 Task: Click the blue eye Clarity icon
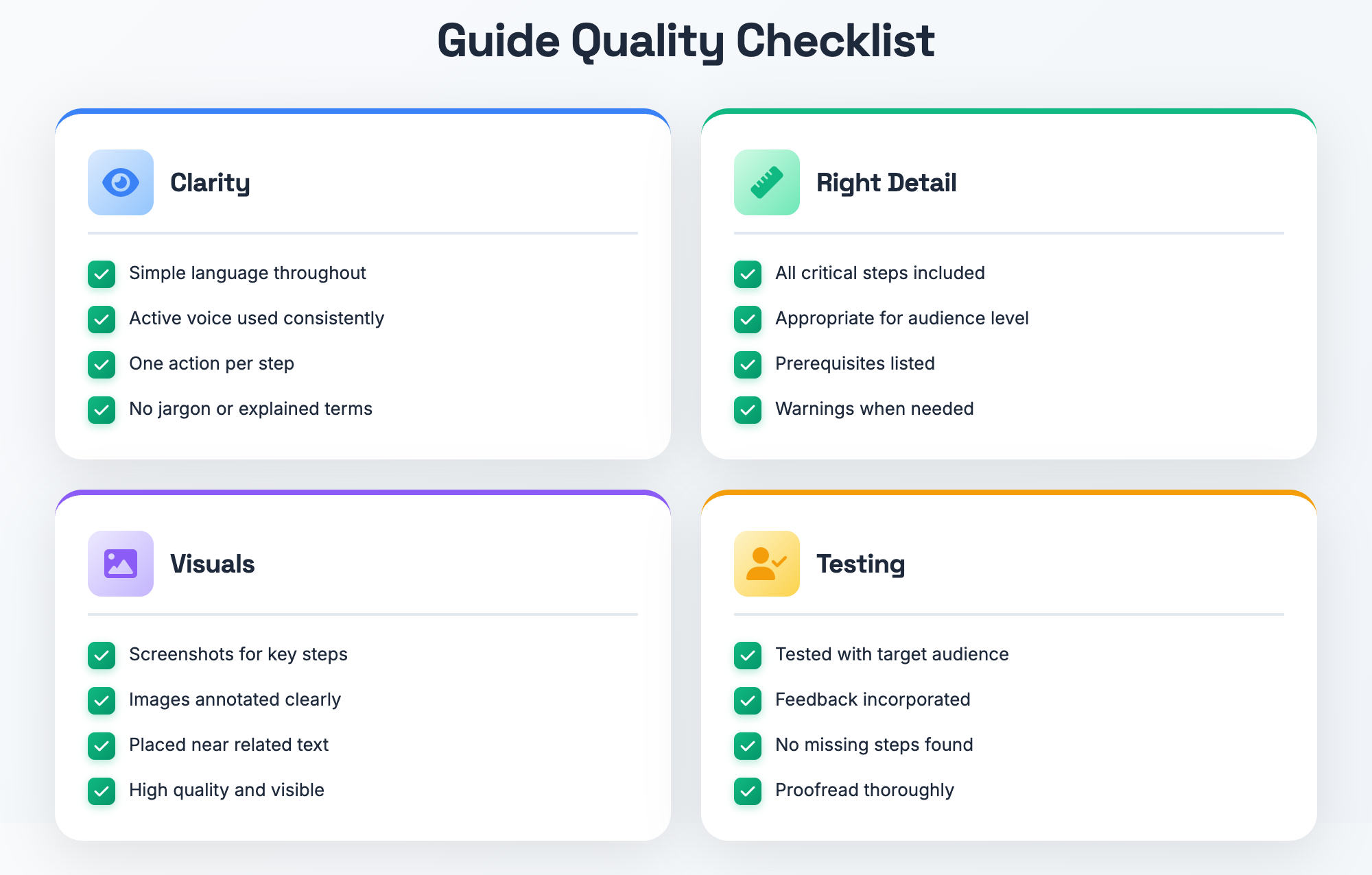[121, 182]
